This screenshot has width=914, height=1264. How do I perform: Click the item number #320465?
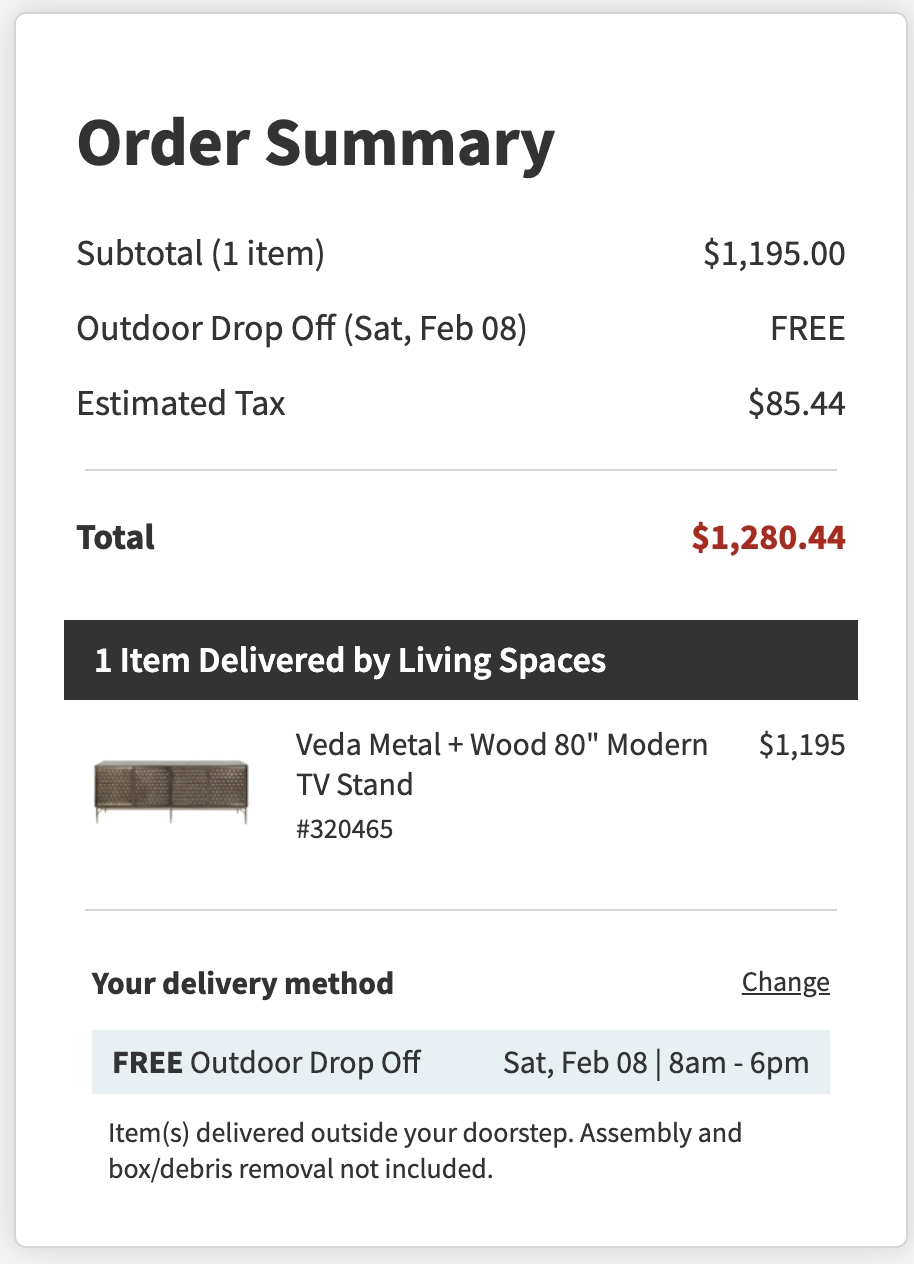click(x=344, y=829)
